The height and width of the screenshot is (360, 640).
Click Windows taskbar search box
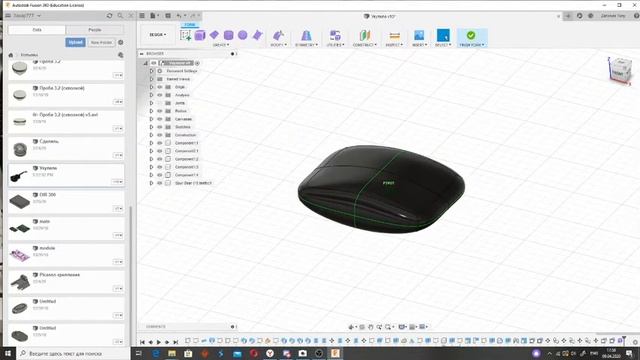click(x=73, y=353)
